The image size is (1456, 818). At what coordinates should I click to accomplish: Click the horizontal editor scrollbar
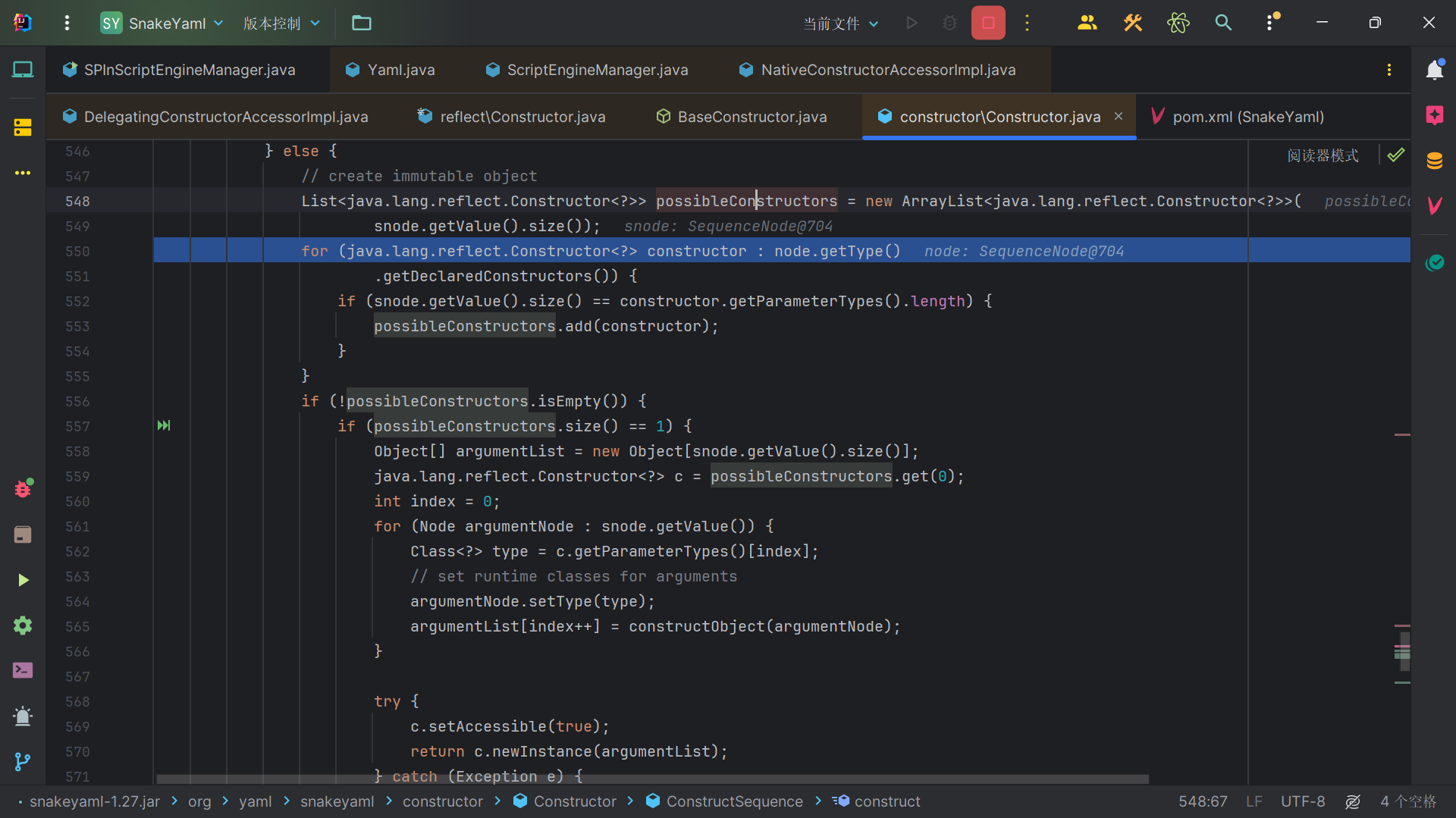click(x=652, y=779)
